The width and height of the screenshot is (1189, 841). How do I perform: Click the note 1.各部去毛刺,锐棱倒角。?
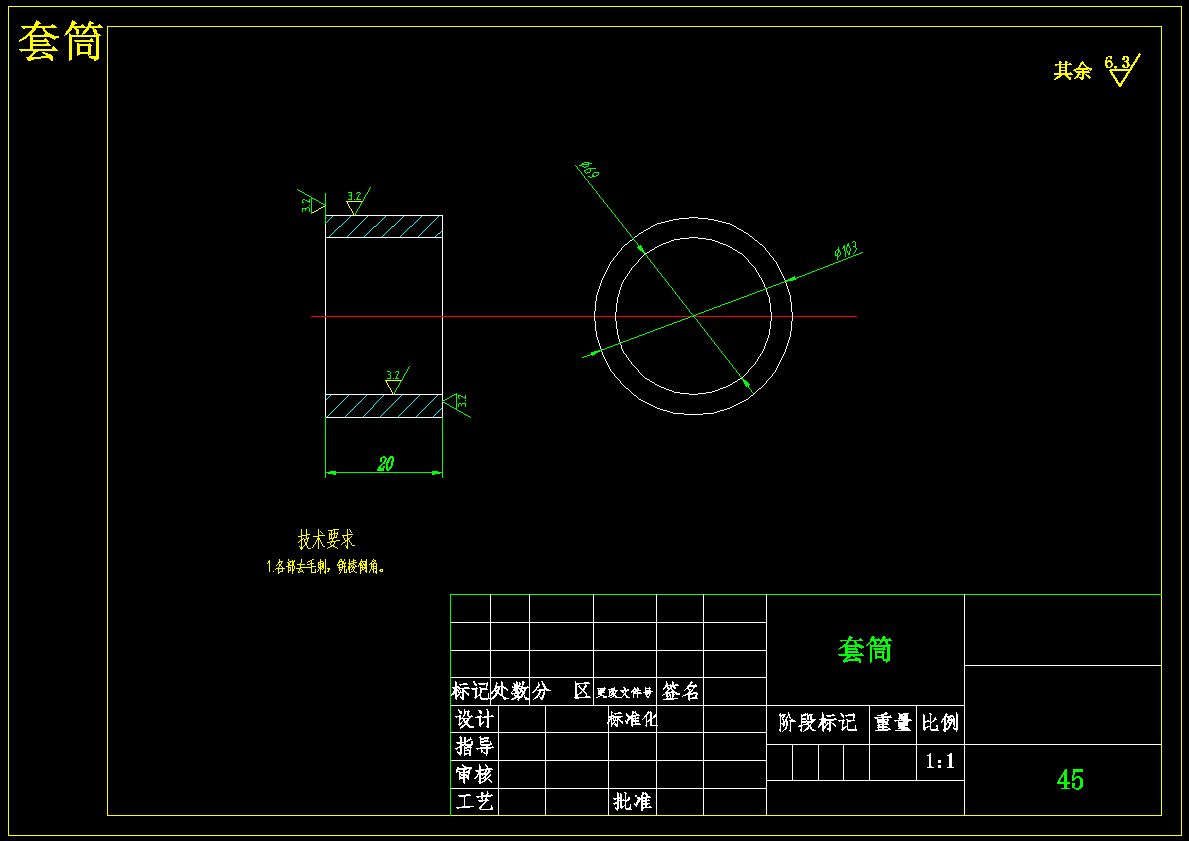point(326,566)
